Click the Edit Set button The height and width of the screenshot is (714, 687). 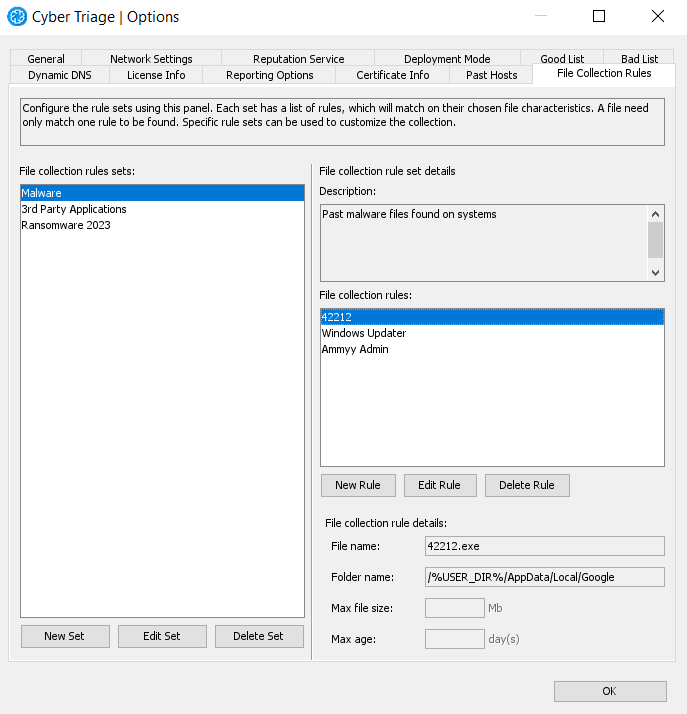162,636
